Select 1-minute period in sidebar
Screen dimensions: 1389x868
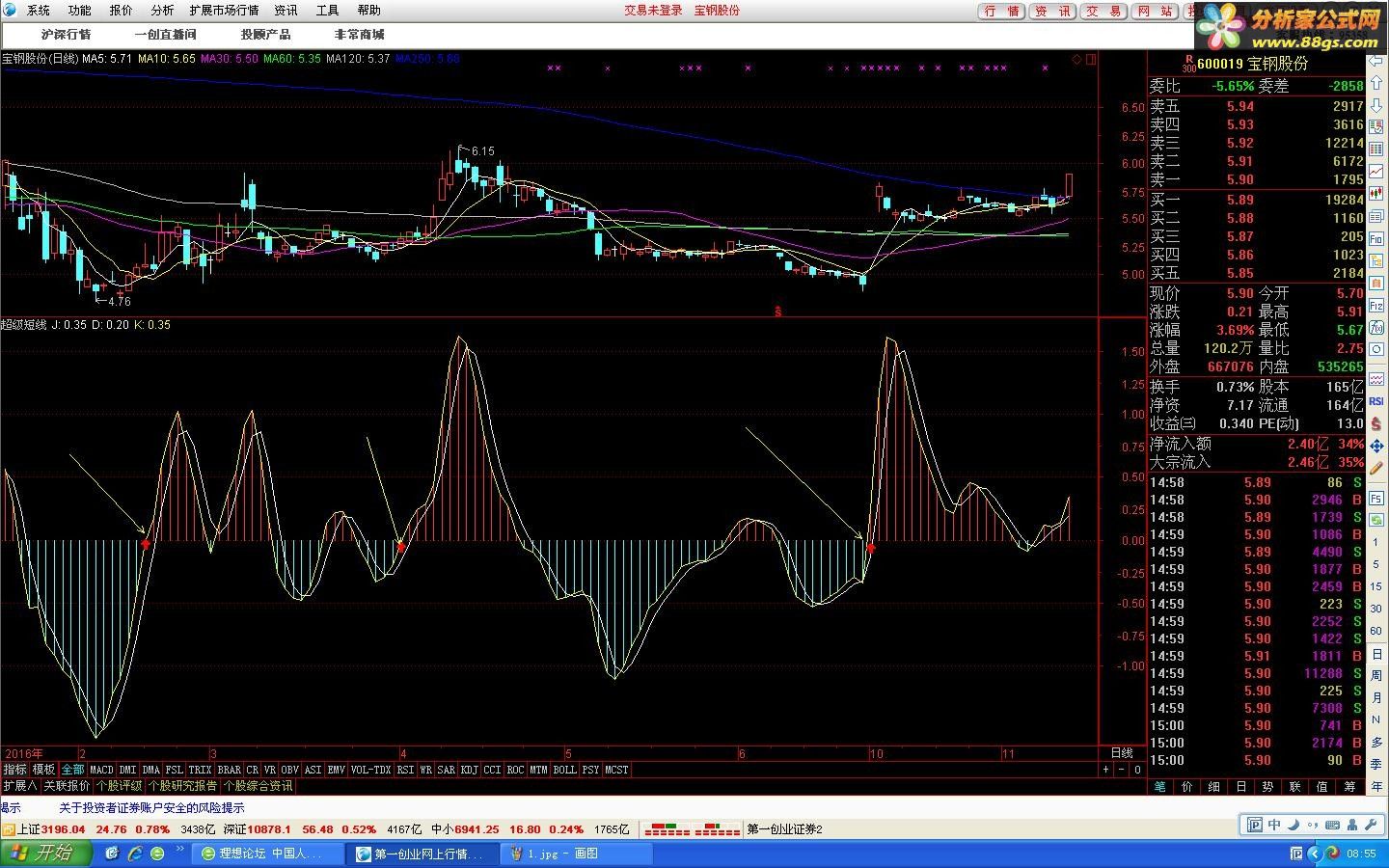1376,542
